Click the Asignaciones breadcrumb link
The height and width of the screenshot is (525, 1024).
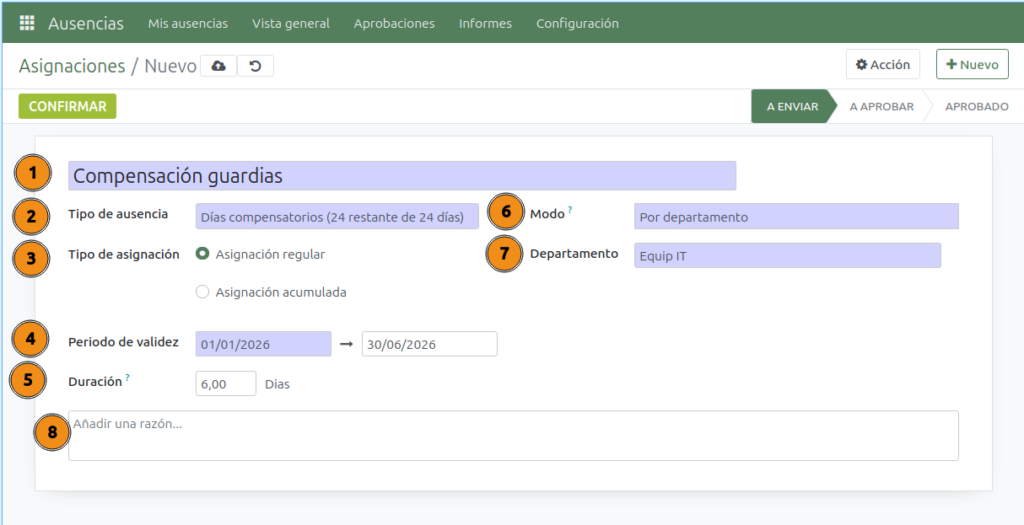click(x=72, y=66)
